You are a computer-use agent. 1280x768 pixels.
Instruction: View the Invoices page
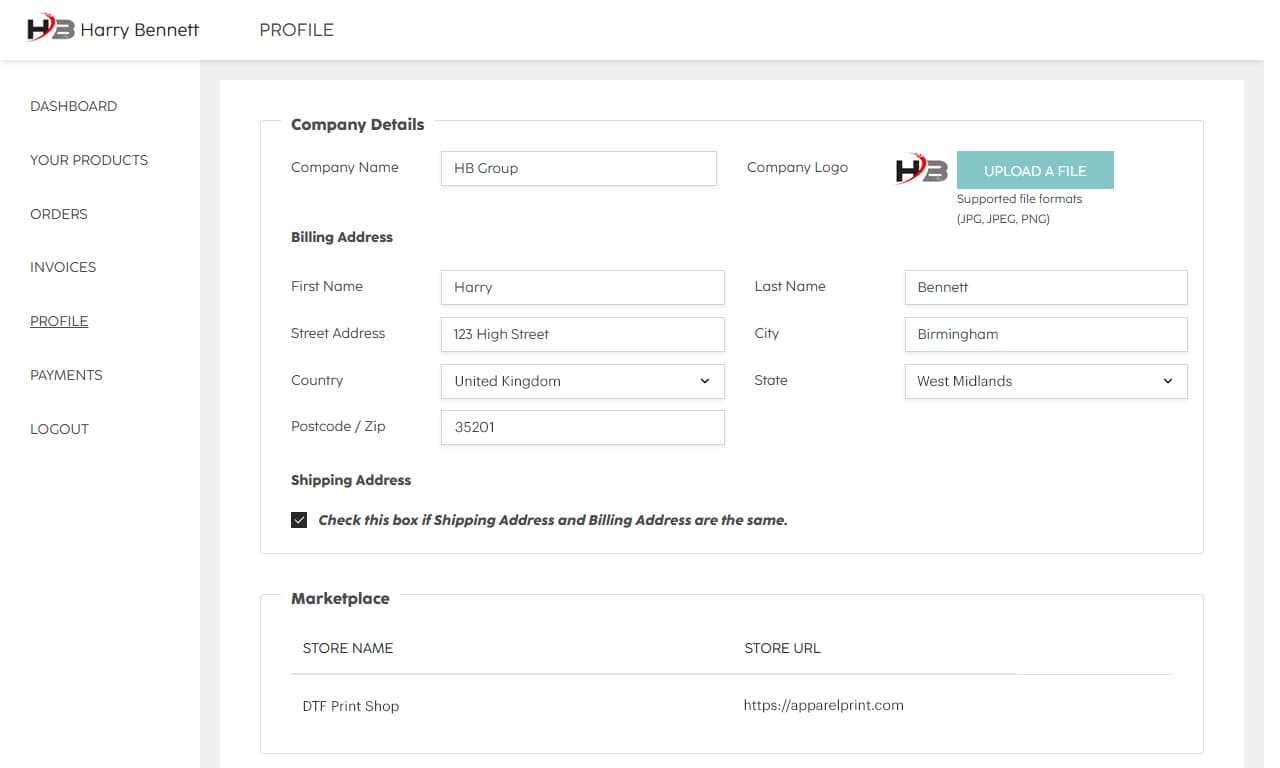63,267
